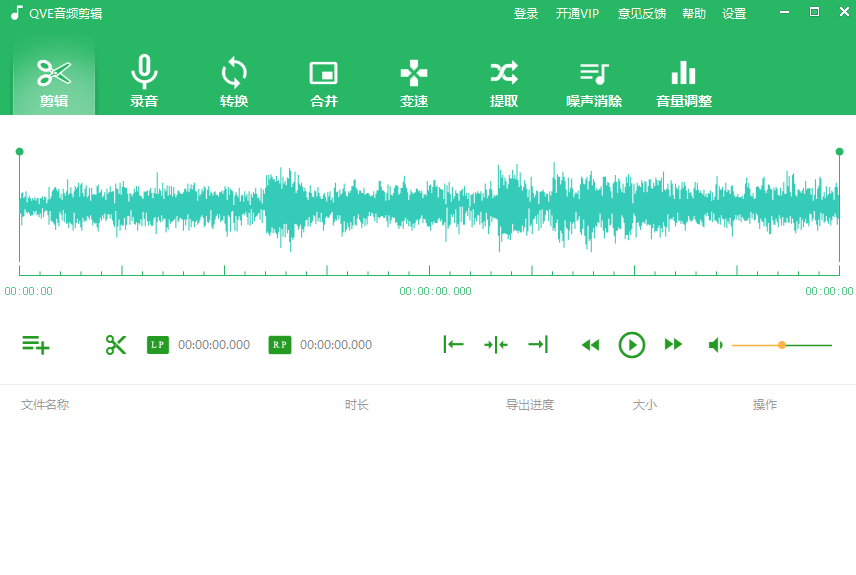856x575 pixels.
Task: Click the QVE音频剪辑 music note logo
Action: click(x=17, y=13)
